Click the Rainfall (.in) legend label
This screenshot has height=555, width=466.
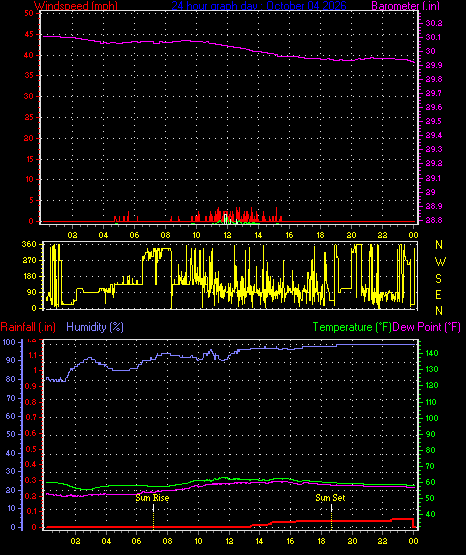click(28, 327)
